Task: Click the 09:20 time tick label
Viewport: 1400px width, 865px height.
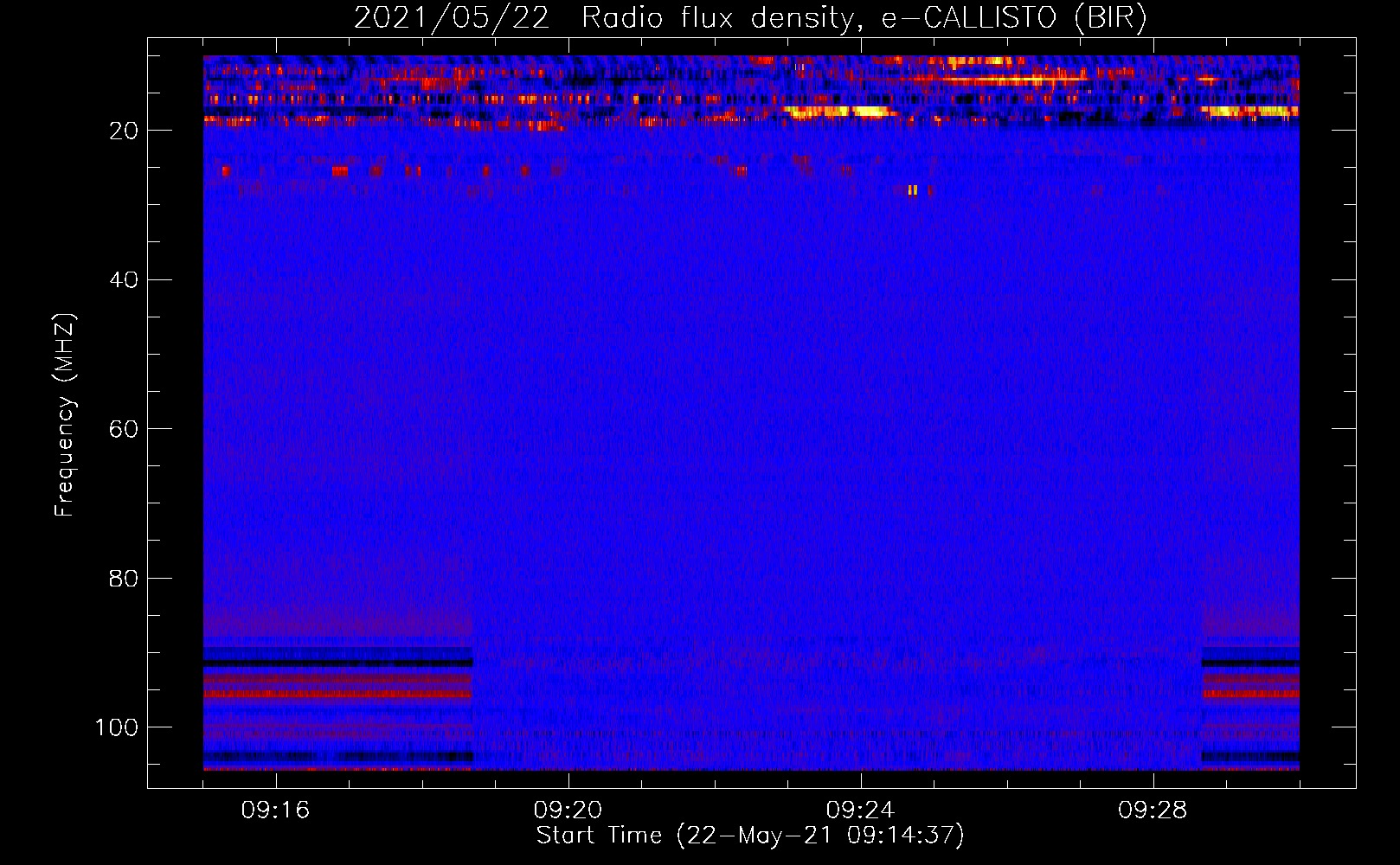Action: [568, 811]
